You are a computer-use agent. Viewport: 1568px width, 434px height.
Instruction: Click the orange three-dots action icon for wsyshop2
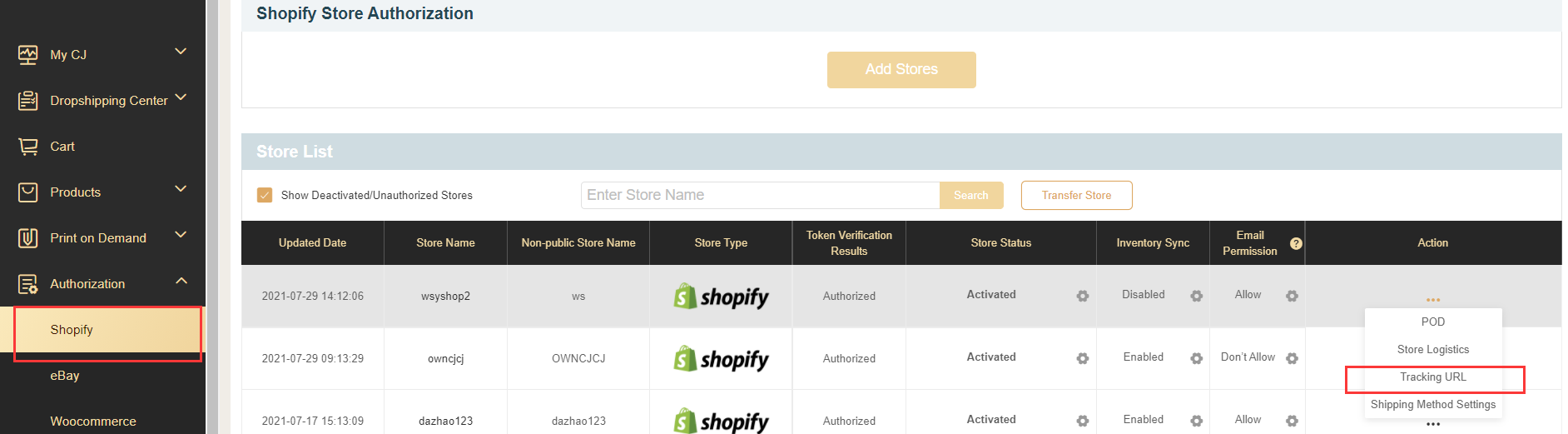1432,300
